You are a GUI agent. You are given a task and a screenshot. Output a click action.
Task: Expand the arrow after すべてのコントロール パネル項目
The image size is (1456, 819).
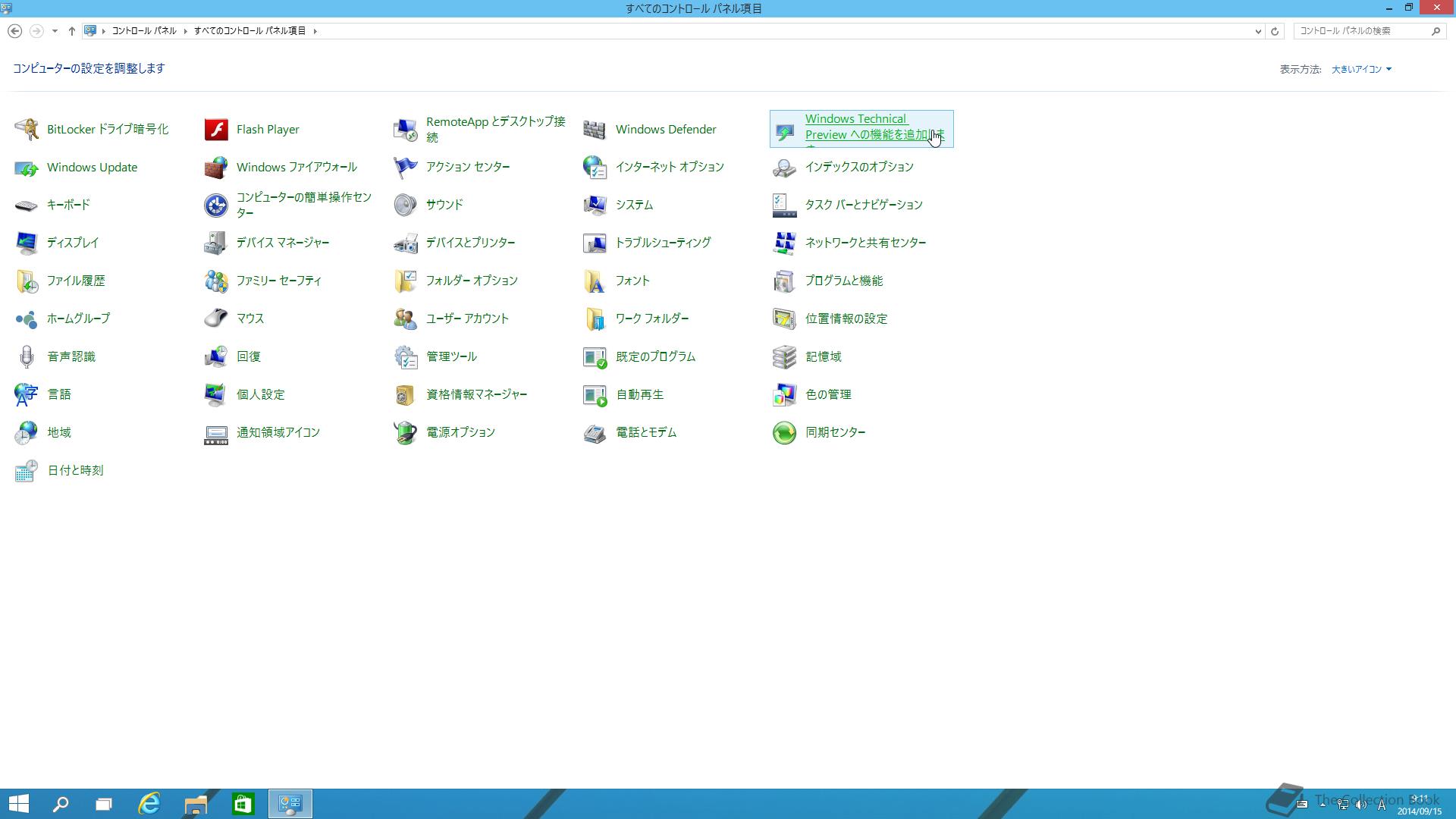point(315,31)
